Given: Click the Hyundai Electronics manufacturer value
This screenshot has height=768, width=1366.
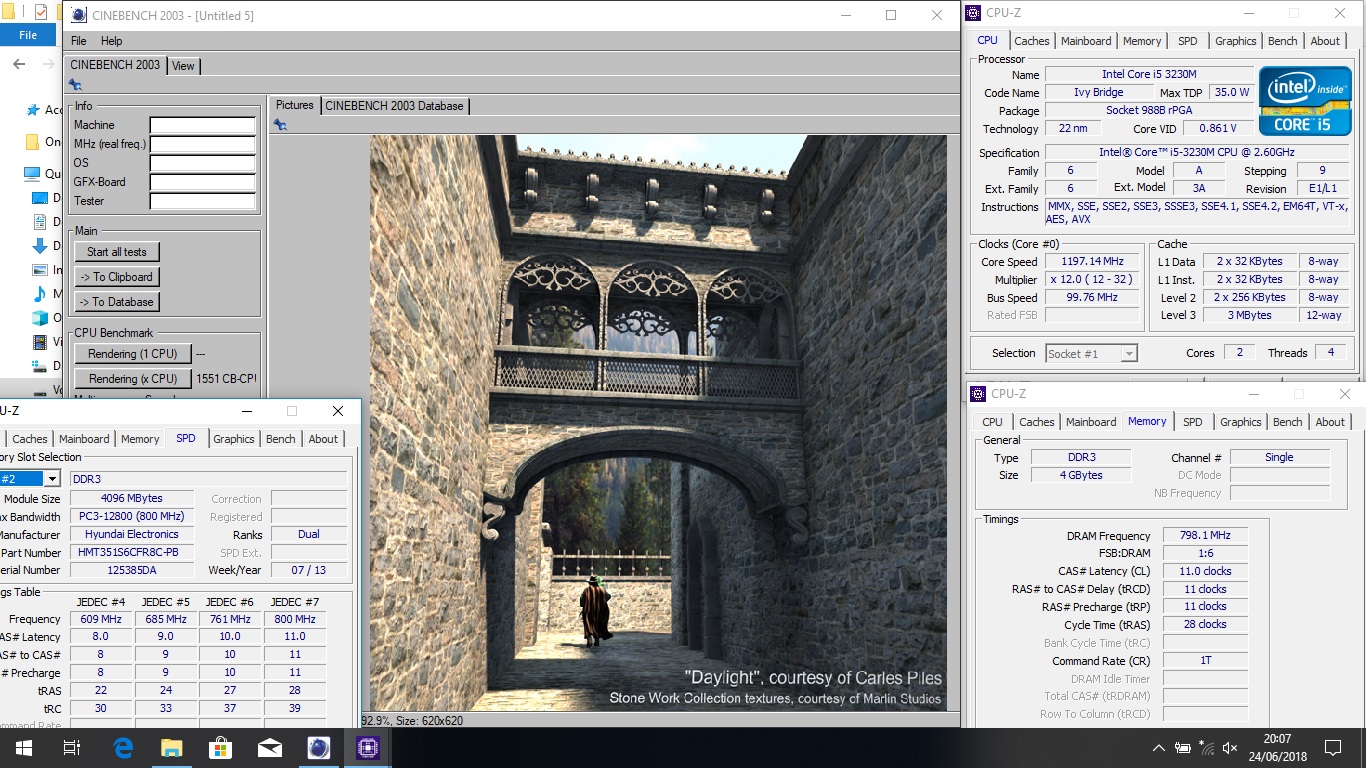Looking at the screenshot, I should [x=131, y=534].
